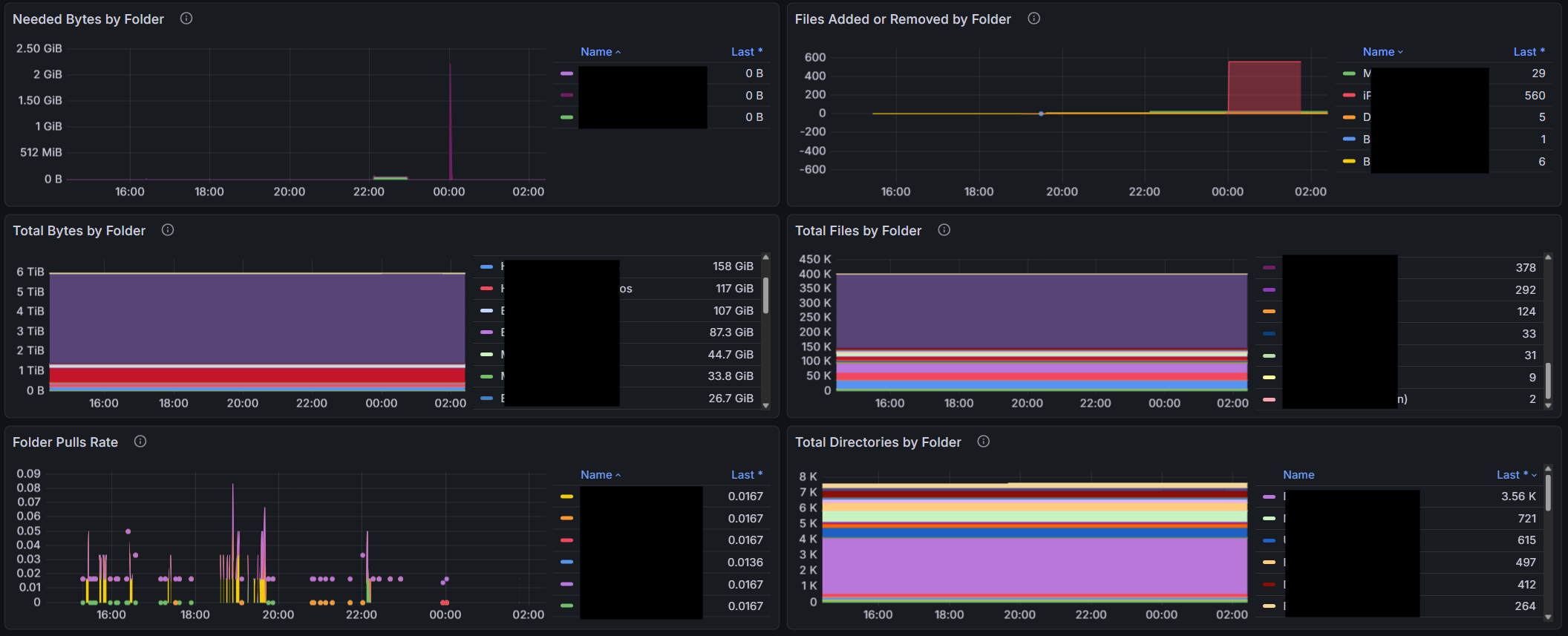Viewport: 1568px width, 636px height.
Task: Click info icon next to Total Files by Folder
Action: (944, 230)
